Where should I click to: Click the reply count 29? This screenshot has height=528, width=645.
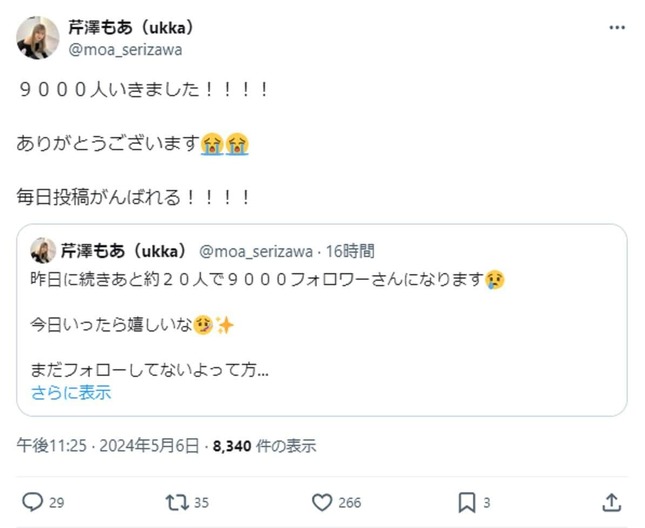point(57,502)
